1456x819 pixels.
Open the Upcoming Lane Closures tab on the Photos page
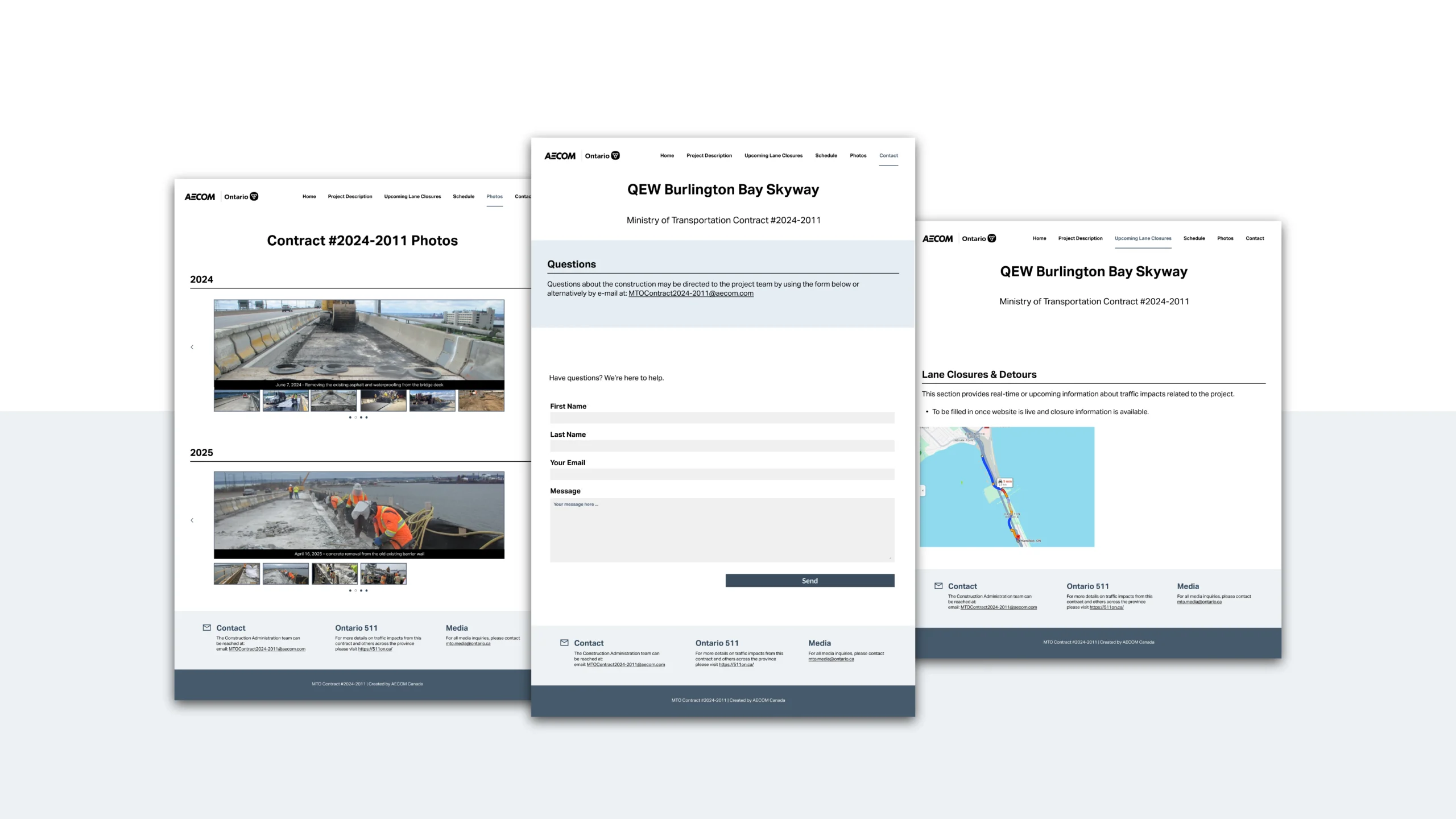pos(412,197)
